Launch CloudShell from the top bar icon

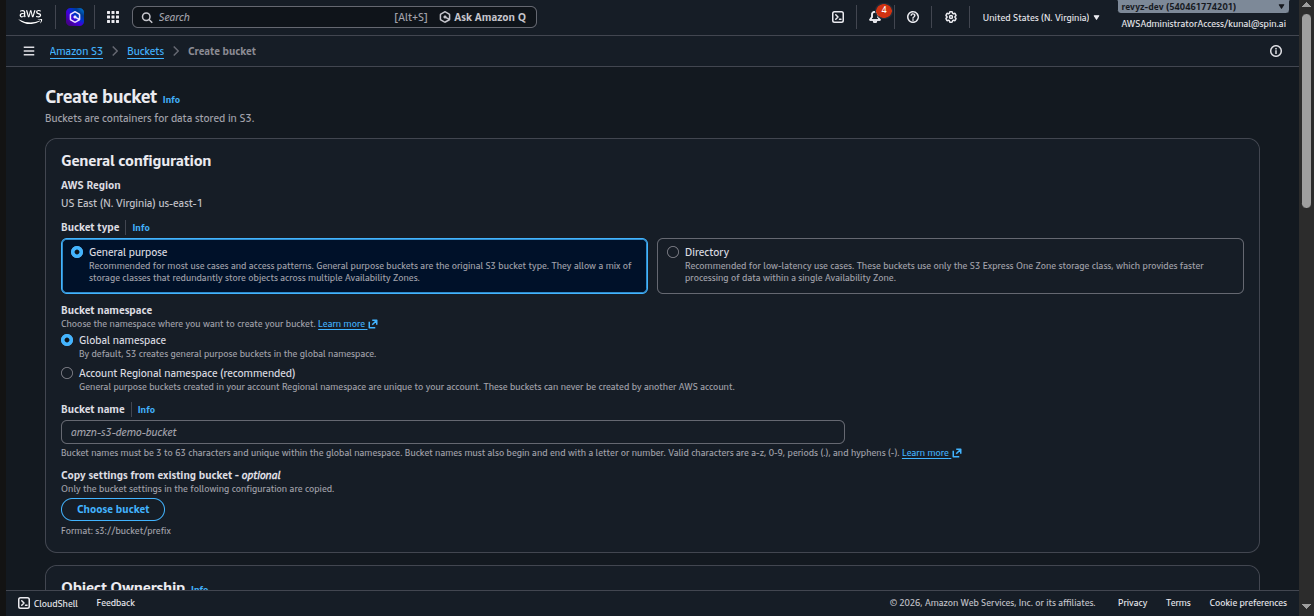coord(838,17)
